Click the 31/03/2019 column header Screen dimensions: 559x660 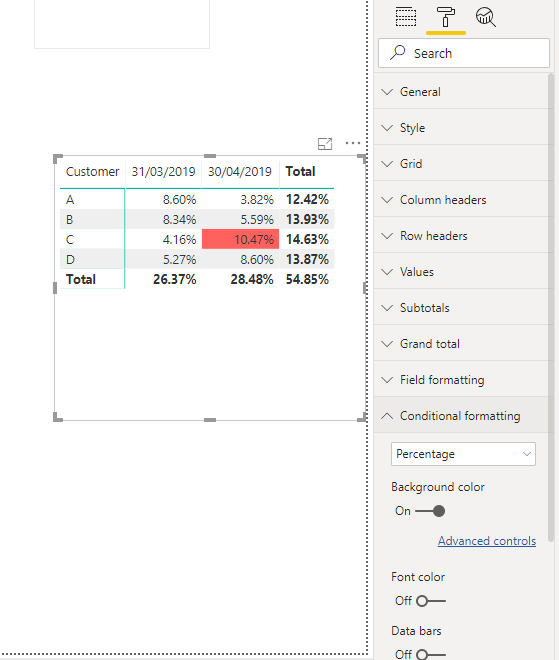163,172
